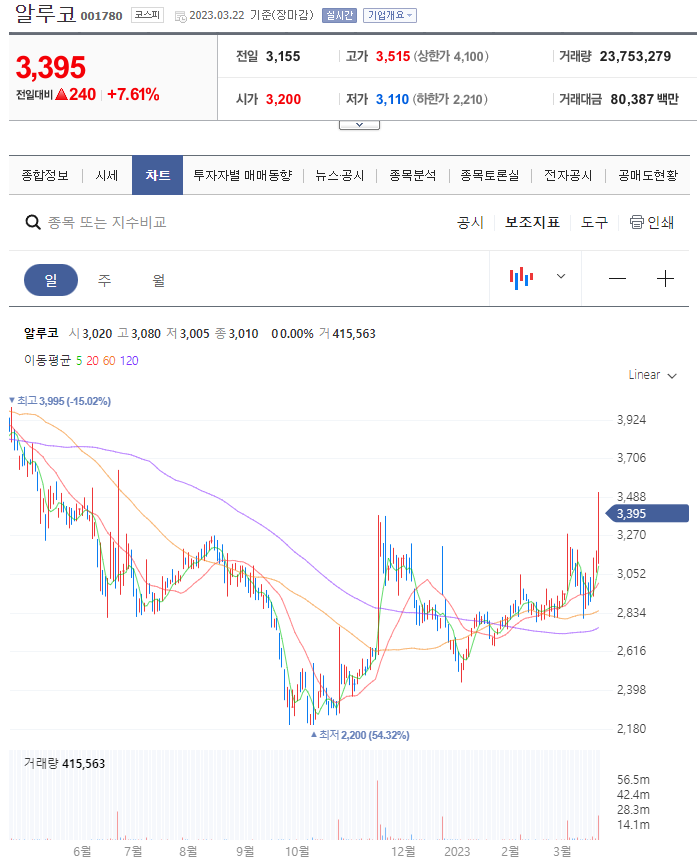
Task: Click the stock code 001780
Action: coord(102,16)
